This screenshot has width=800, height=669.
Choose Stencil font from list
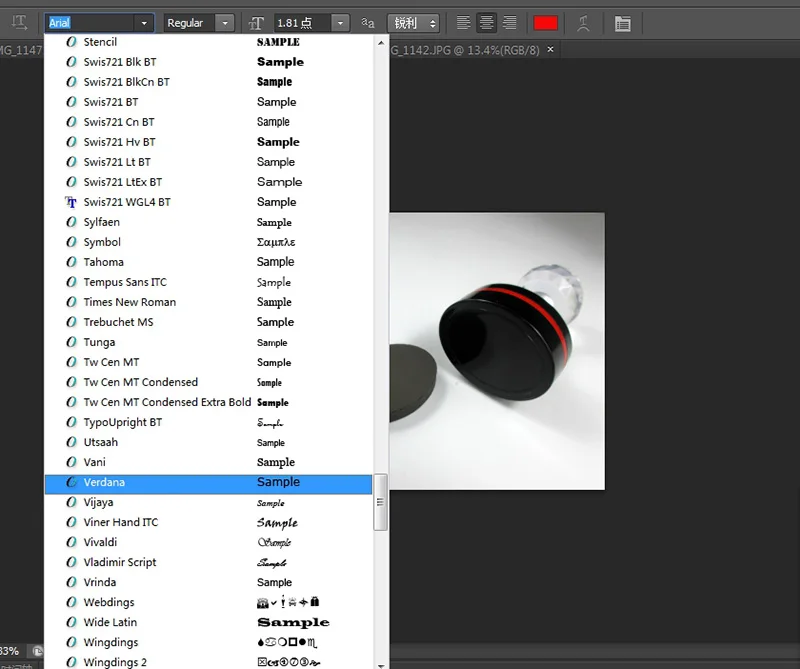(208, 42)
